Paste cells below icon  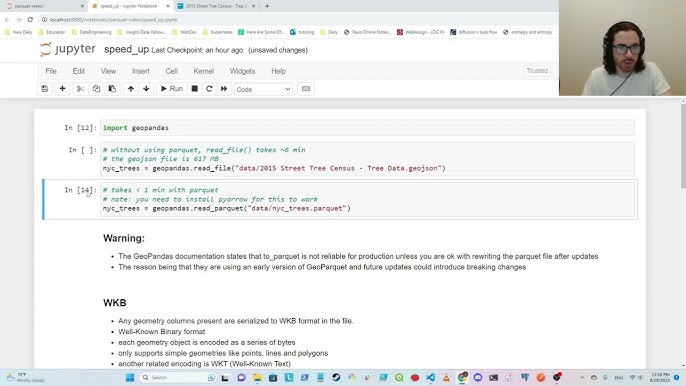(112, 89)
